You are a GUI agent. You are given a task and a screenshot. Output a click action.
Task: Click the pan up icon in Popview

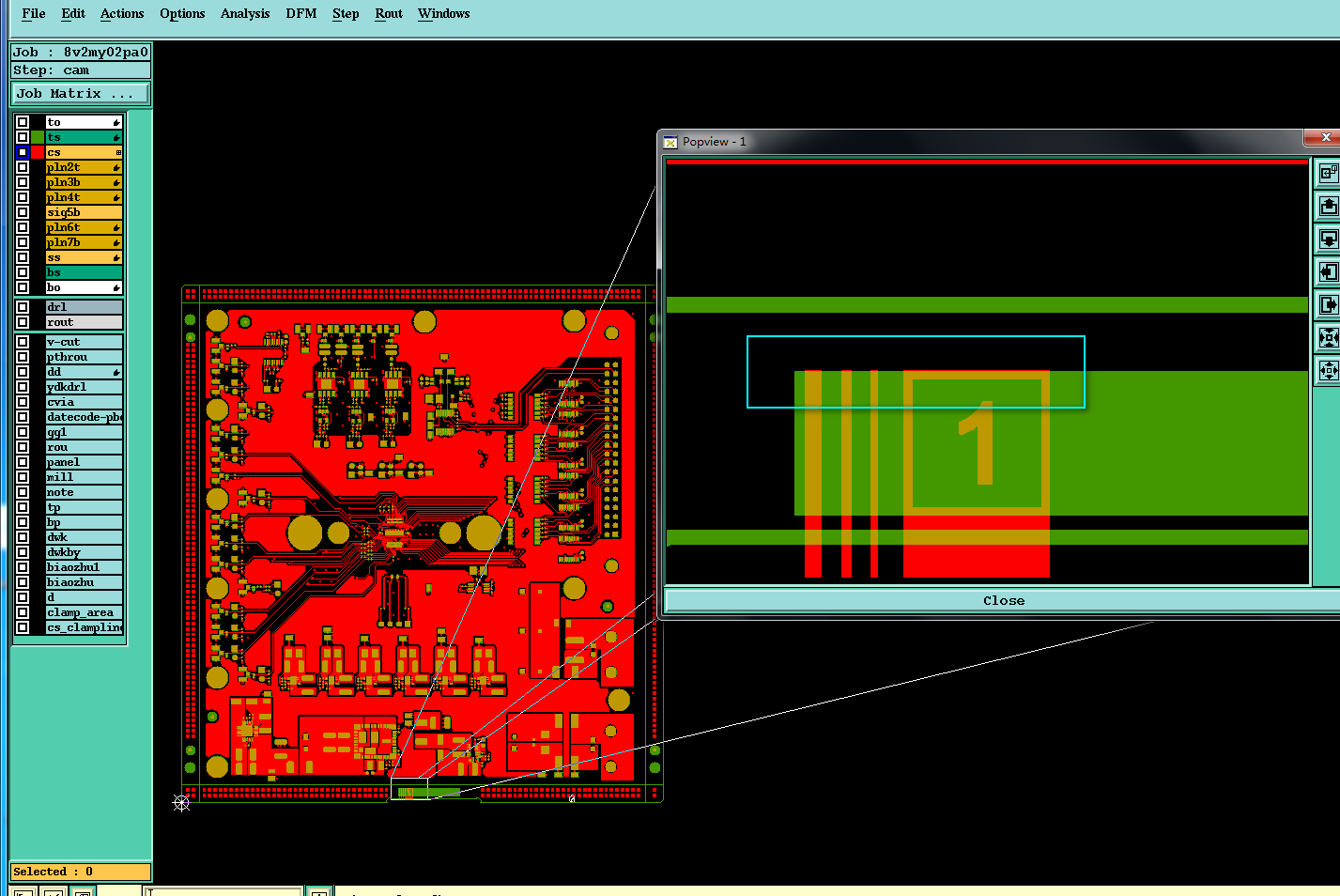tap(1328, 206)
